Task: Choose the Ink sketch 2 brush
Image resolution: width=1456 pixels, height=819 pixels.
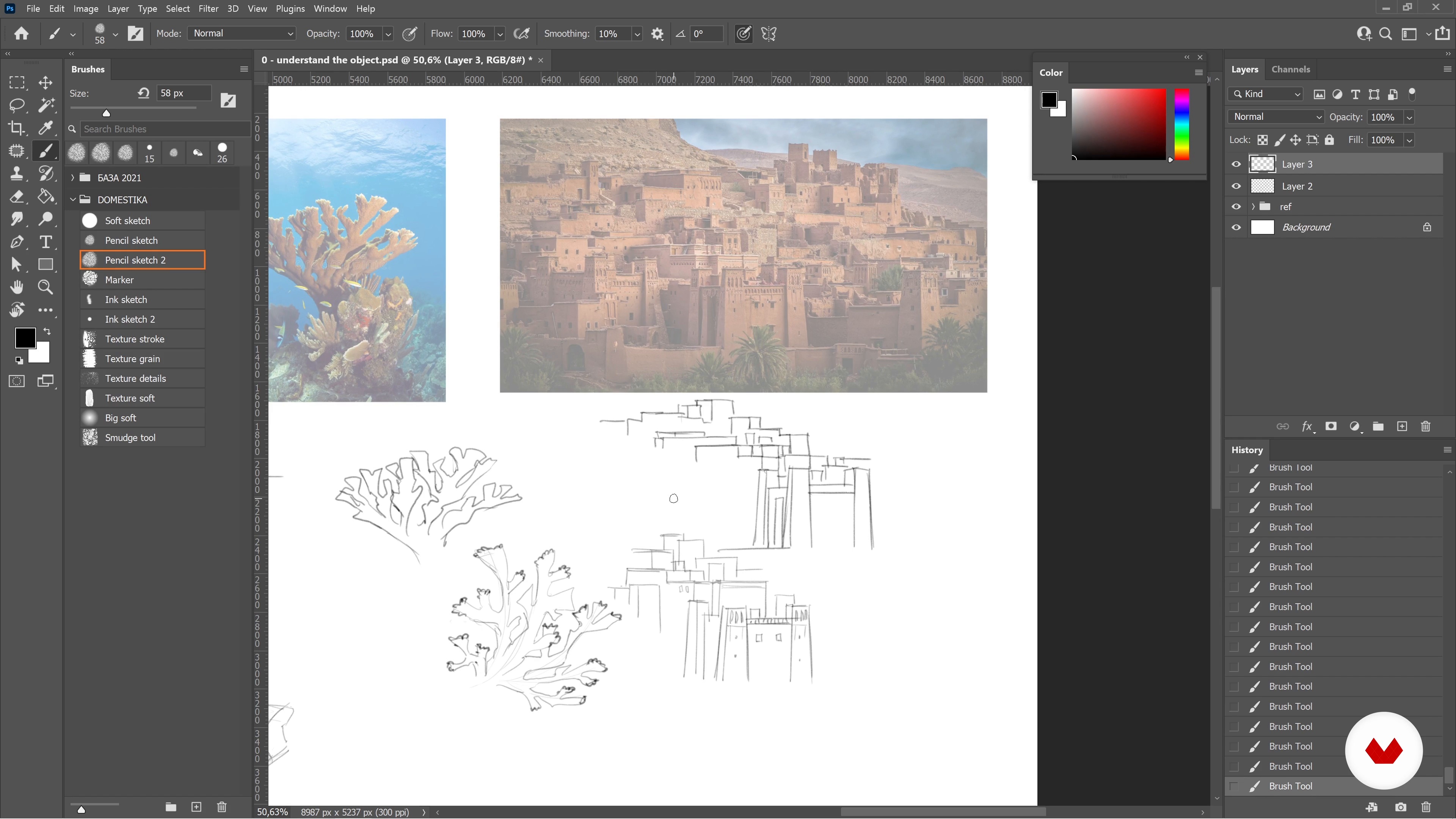Action: tap(143, 319)
